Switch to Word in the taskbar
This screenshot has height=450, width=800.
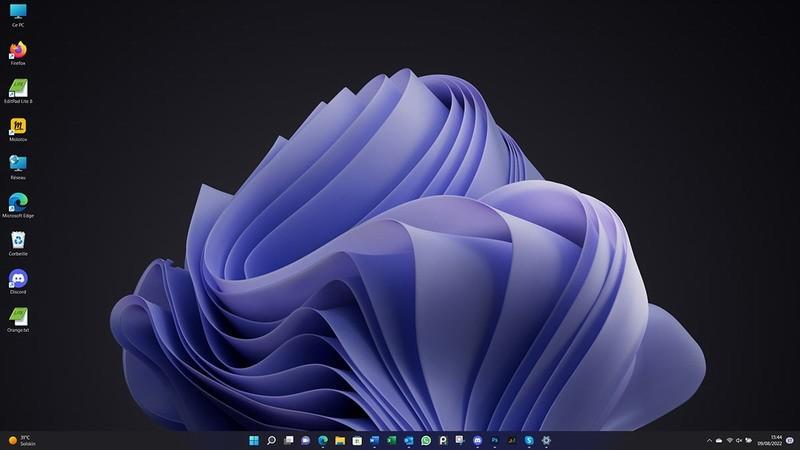[374, 440]
